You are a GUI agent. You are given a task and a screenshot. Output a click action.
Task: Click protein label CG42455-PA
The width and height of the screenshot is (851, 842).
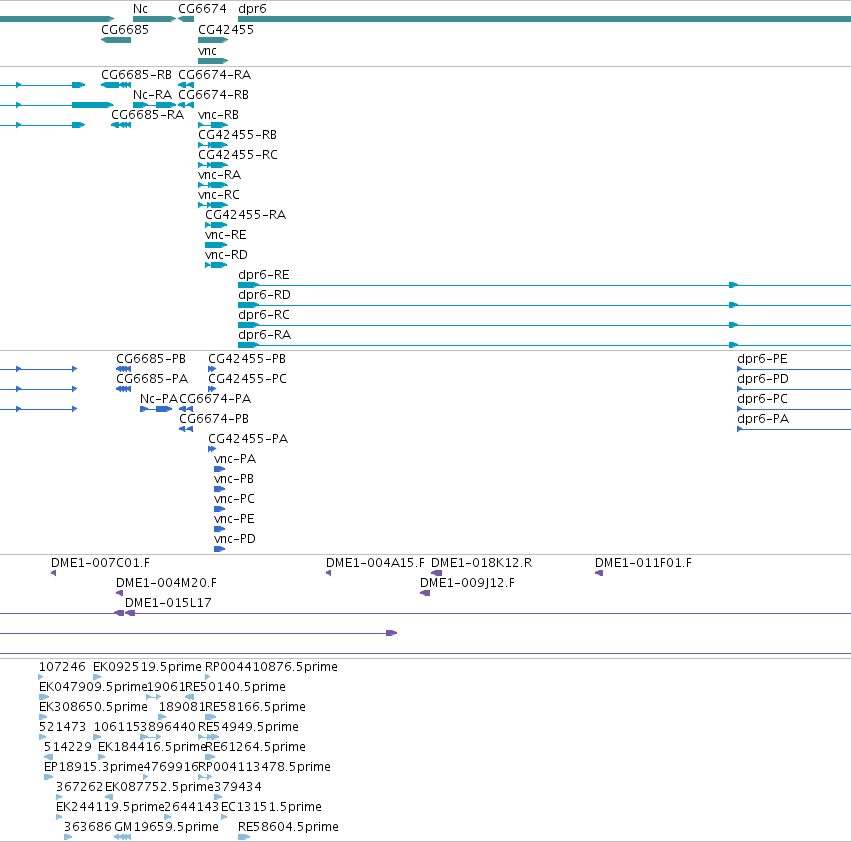tap(248, 439)
